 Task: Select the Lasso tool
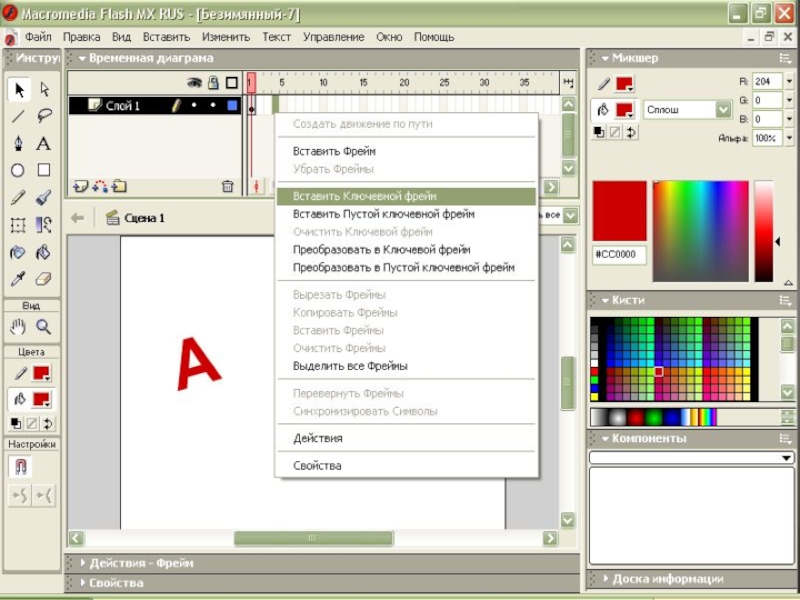tap(44, 116)
